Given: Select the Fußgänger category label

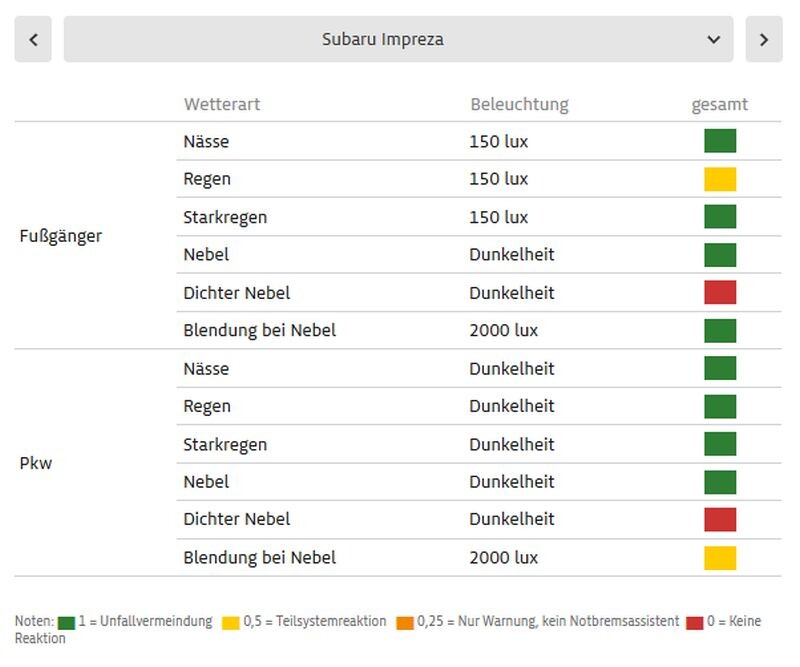Looking at the screenshot, I should pyautogui.click(x=61, y=236).
